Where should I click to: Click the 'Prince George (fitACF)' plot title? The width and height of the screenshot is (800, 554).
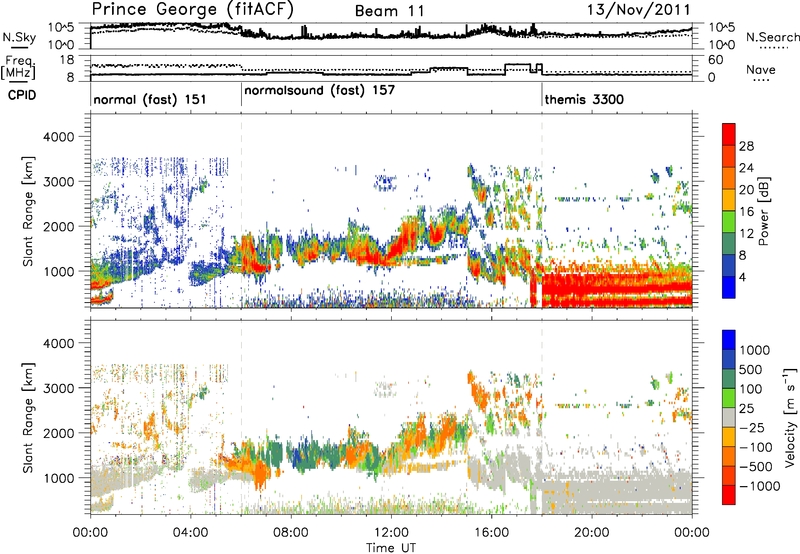[193, 10]
